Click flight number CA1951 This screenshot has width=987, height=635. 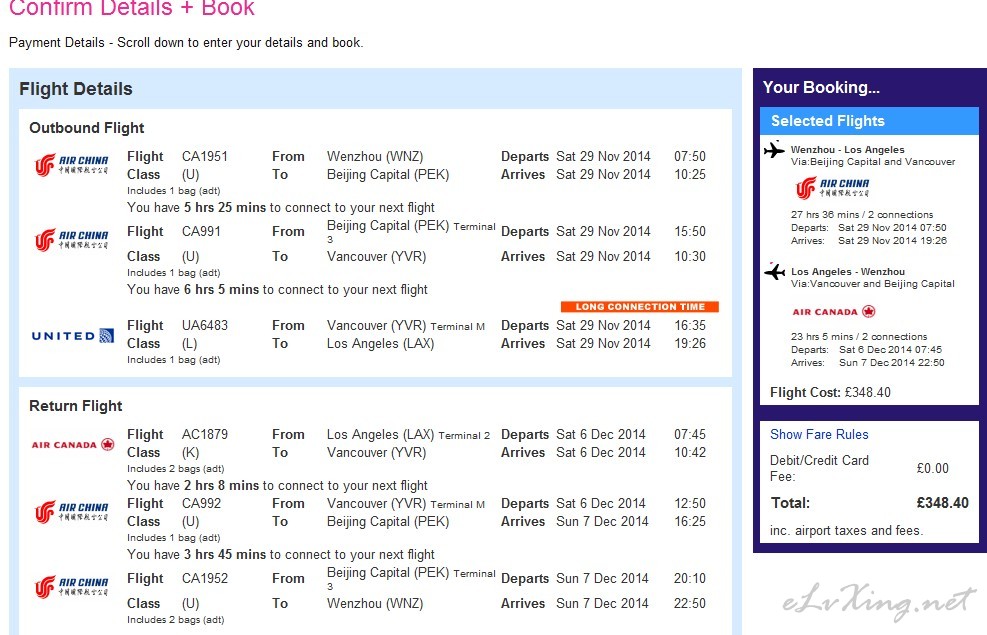pyautogui.click(x=205, y=156)
